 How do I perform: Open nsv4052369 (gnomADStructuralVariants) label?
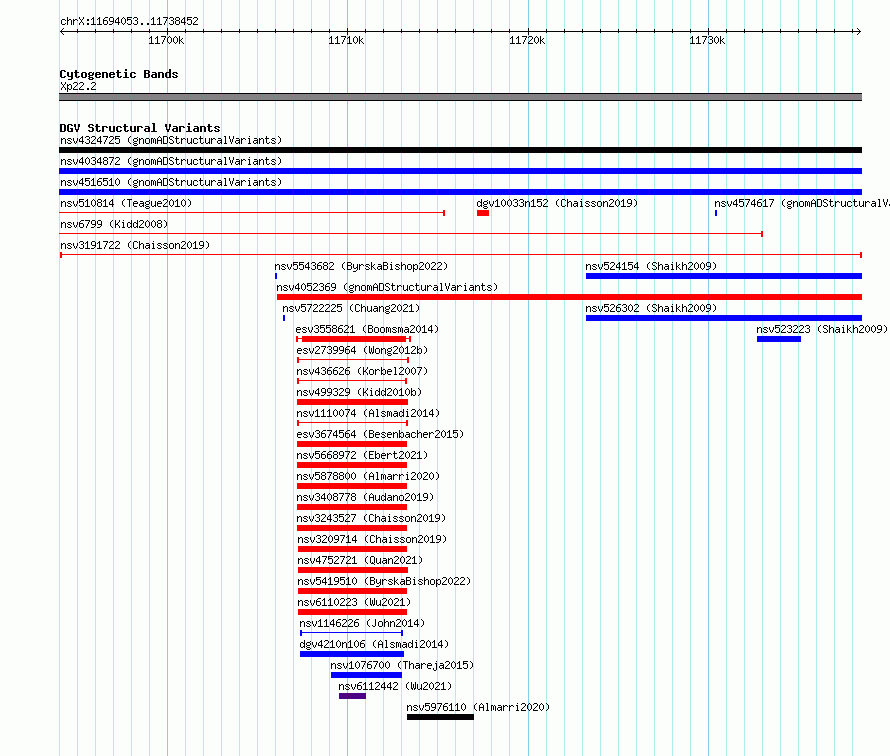(387, 287)
